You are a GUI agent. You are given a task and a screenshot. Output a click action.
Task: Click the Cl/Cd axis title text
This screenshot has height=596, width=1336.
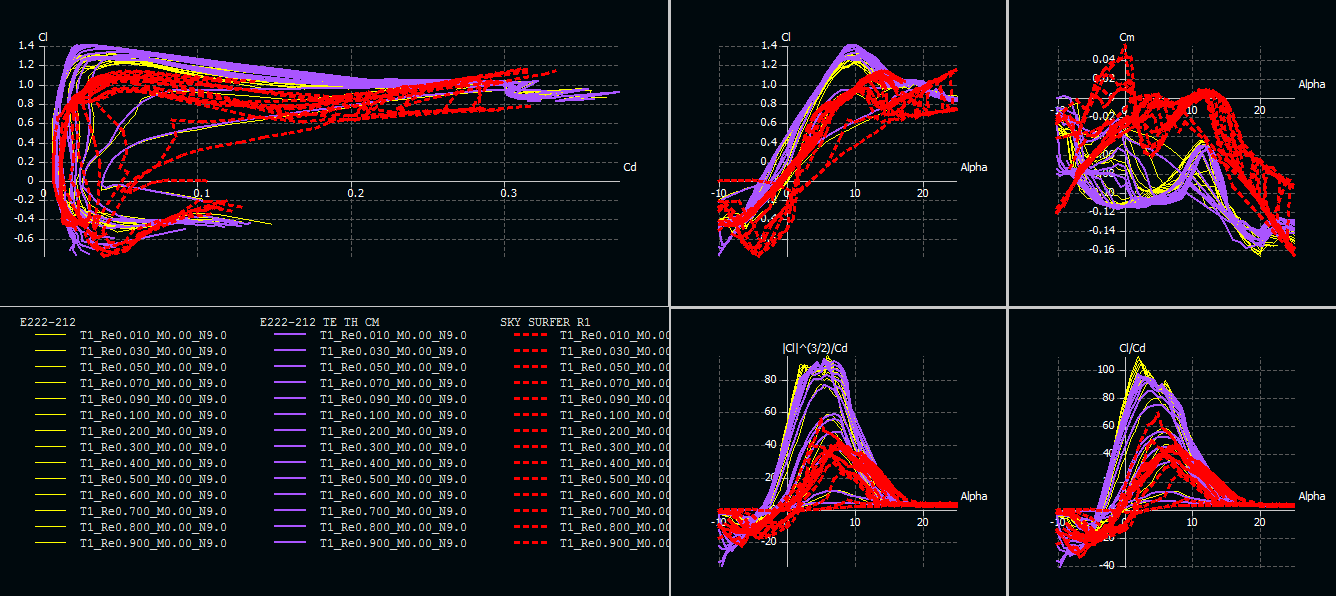click(1133, 348)
